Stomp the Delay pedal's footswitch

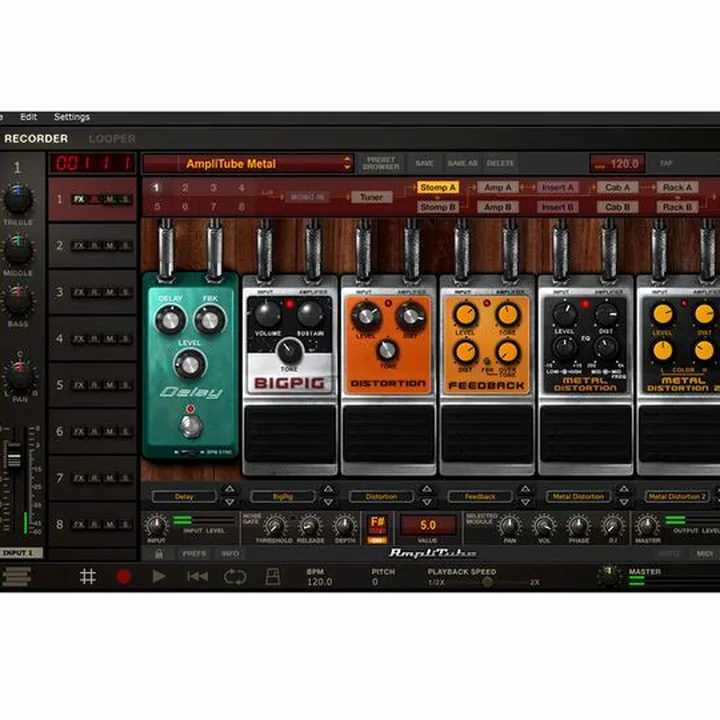191,426
